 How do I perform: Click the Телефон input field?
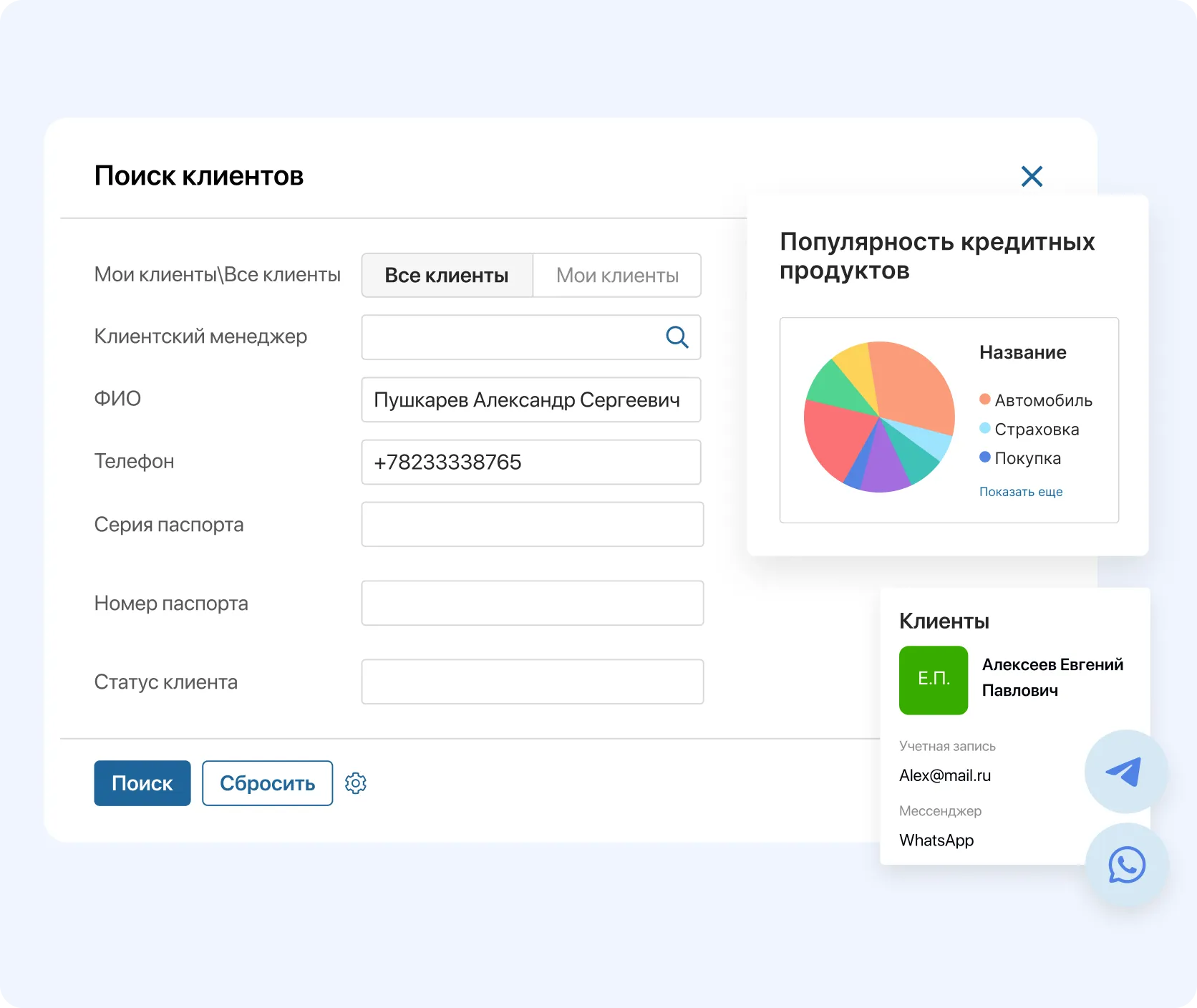coord(530,462)
